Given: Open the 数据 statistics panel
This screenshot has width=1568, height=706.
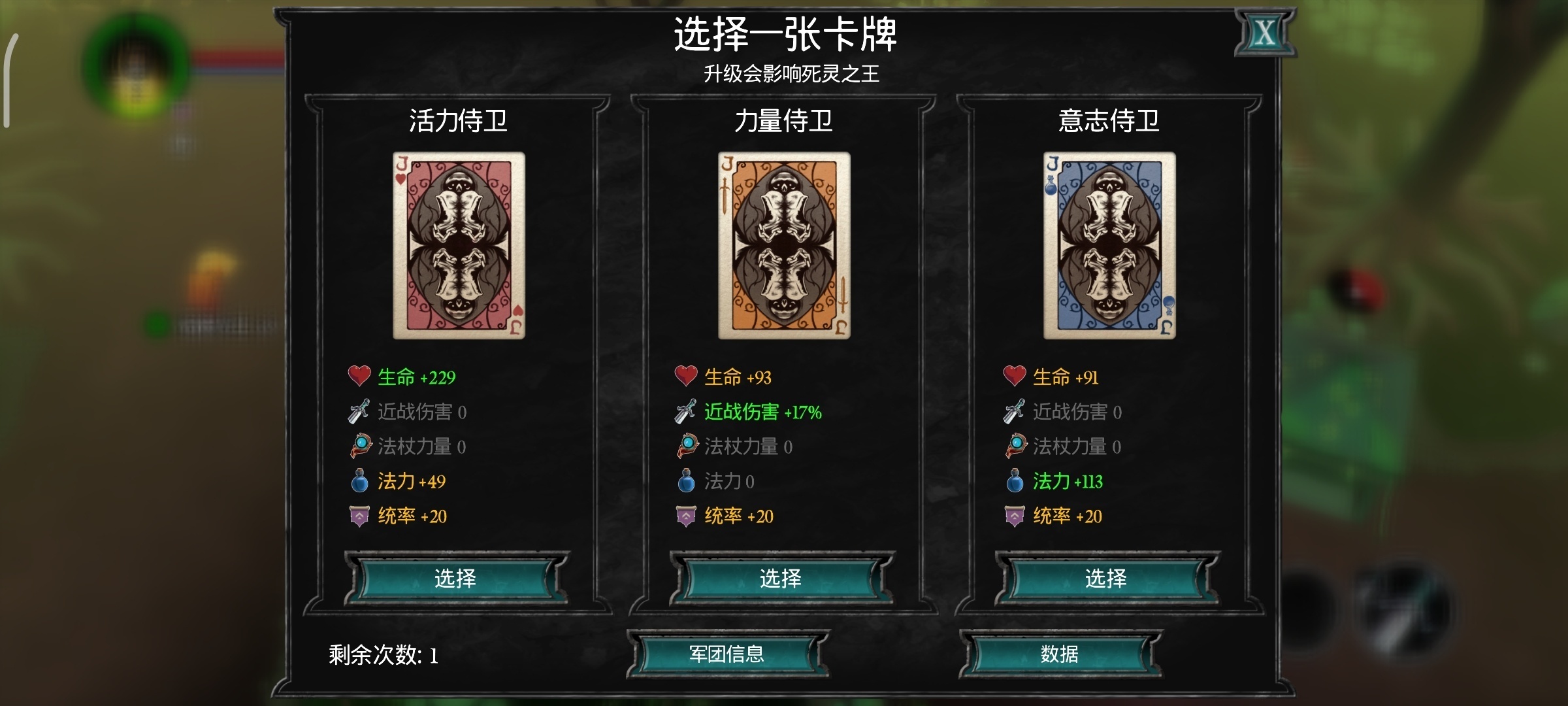Looking at the screenshot, I should pyautogui.click(x=1060, y=654).
